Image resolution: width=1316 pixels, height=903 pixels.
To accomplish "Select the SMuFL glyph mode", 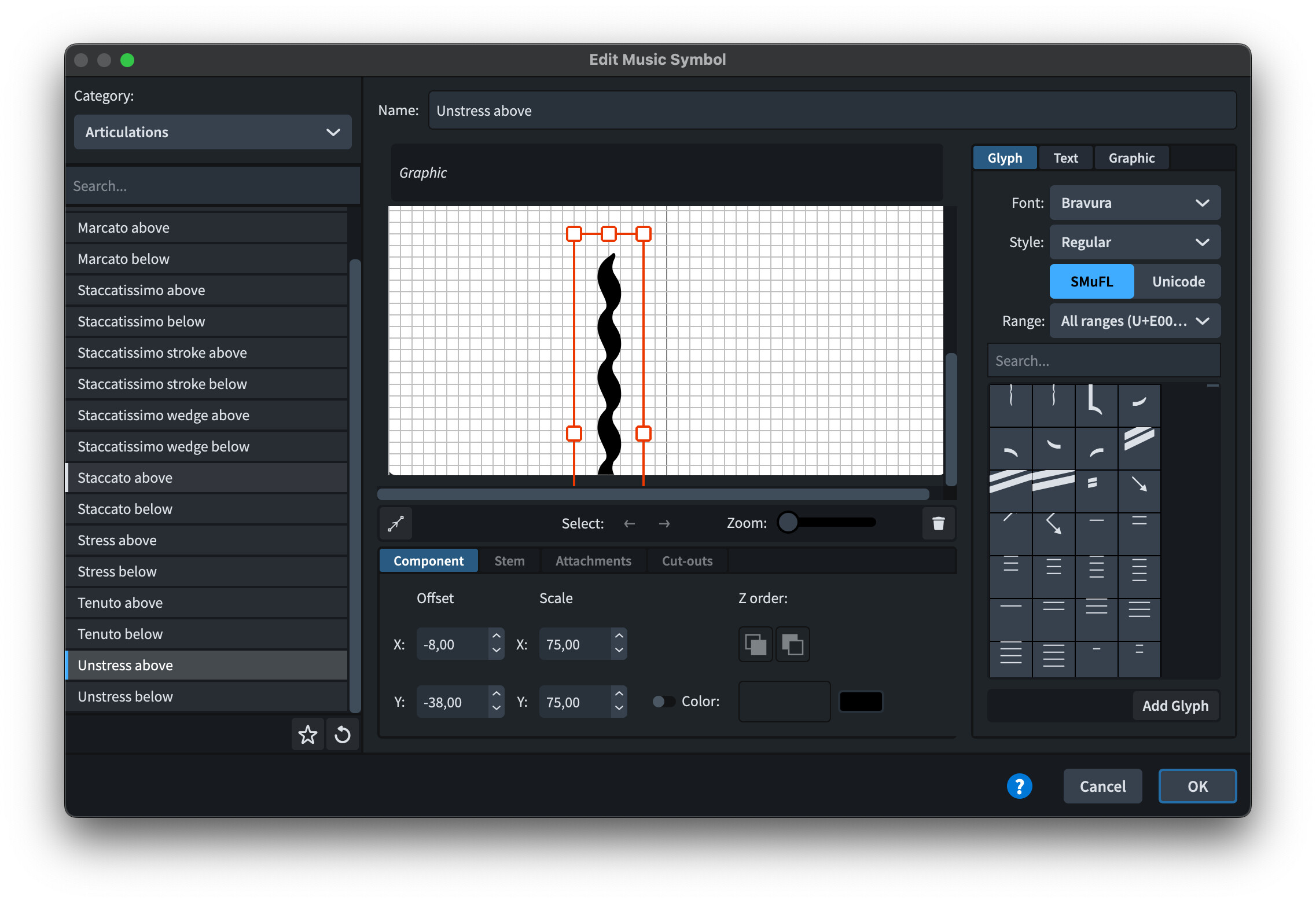I will (x=1091, y=282).
